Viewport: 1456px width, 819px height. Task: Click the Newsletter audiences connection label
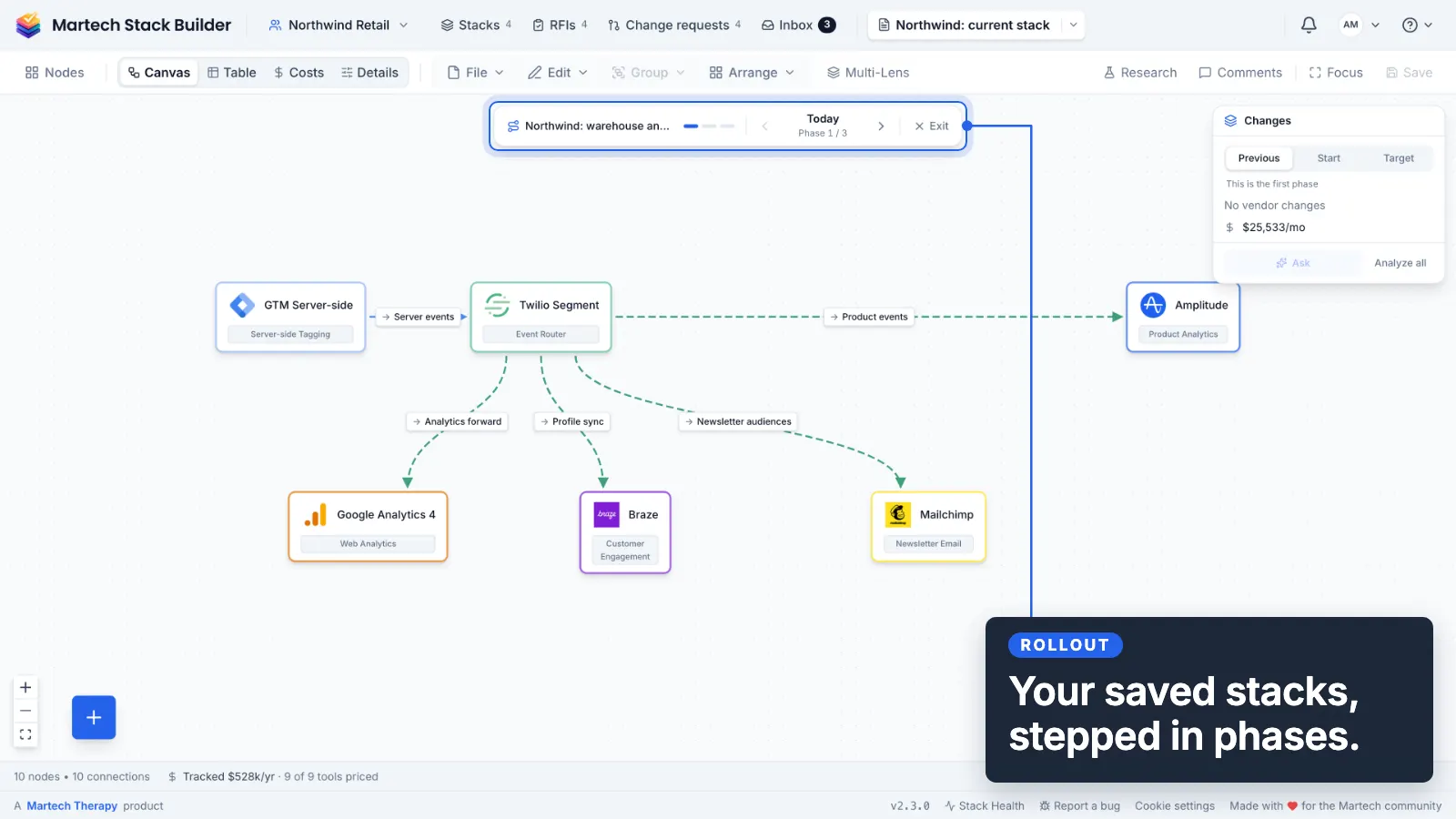pyautogui.click(x=738, y=421)
